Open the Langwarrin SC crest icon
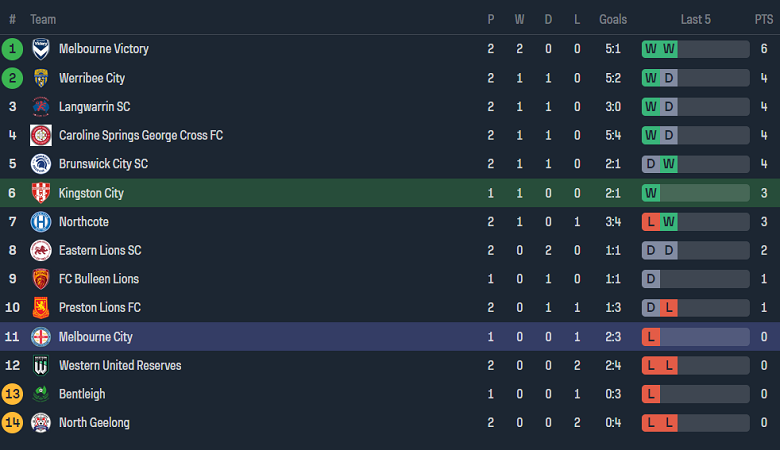The height and width of the screenshot is (450, 780). pyautogui.click(x=41, y=107)
